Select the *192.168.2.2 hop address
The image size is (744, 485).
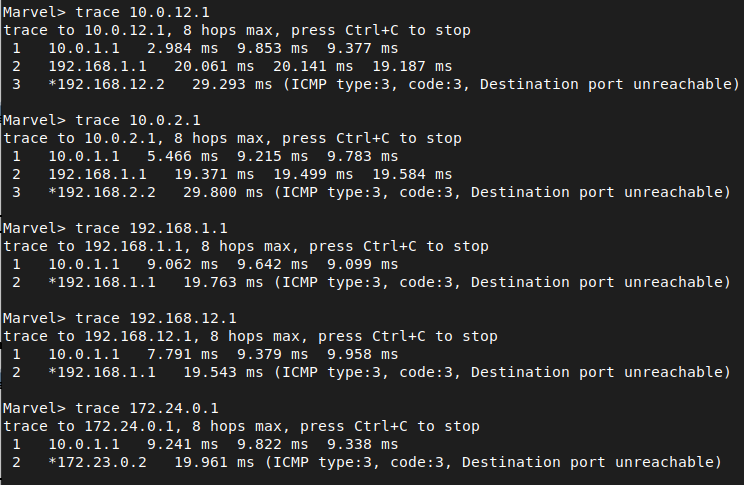[102, 192]
